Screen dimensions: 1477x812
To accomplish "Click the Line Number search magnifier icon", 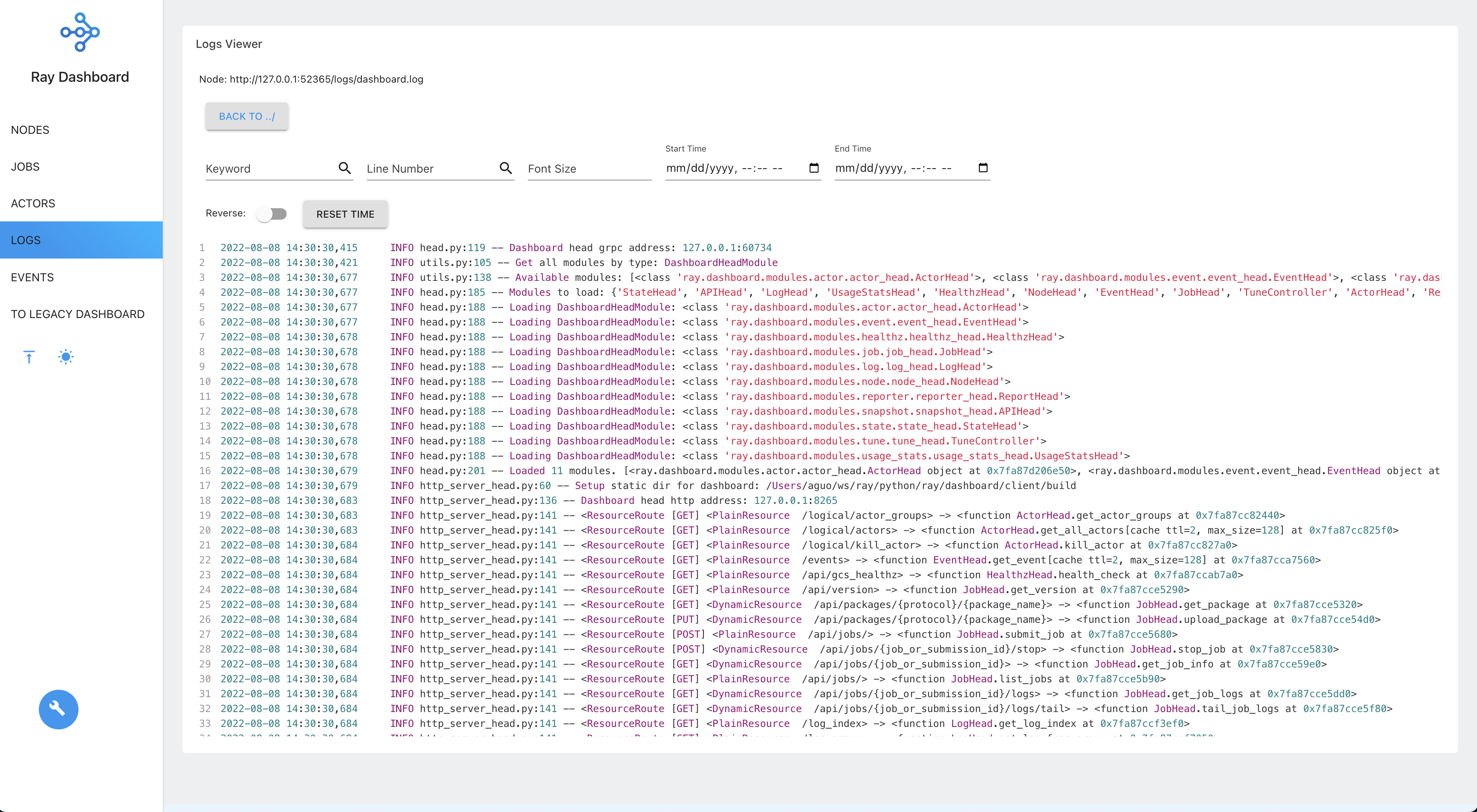I will [506, 168].
